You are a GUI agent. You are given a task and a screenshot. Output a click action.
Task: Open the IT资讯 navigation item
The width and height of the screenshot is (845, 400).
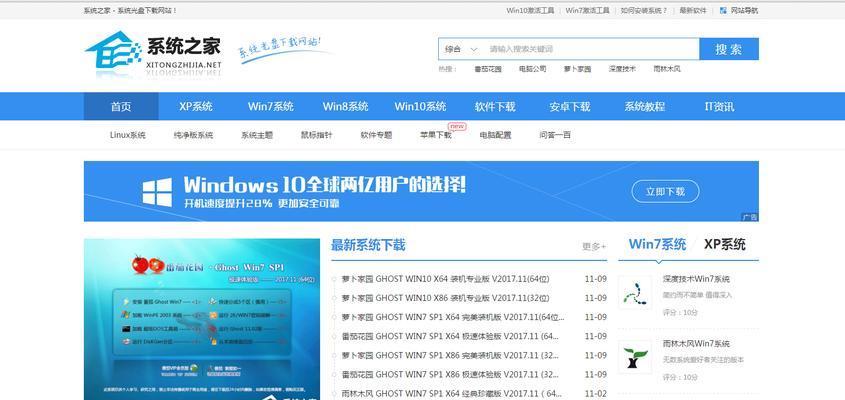pos(719,106)
